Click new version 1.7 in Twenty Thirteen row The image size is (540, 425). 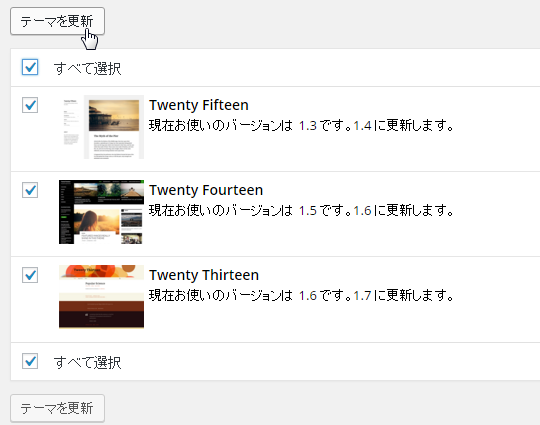coord(362,296)
